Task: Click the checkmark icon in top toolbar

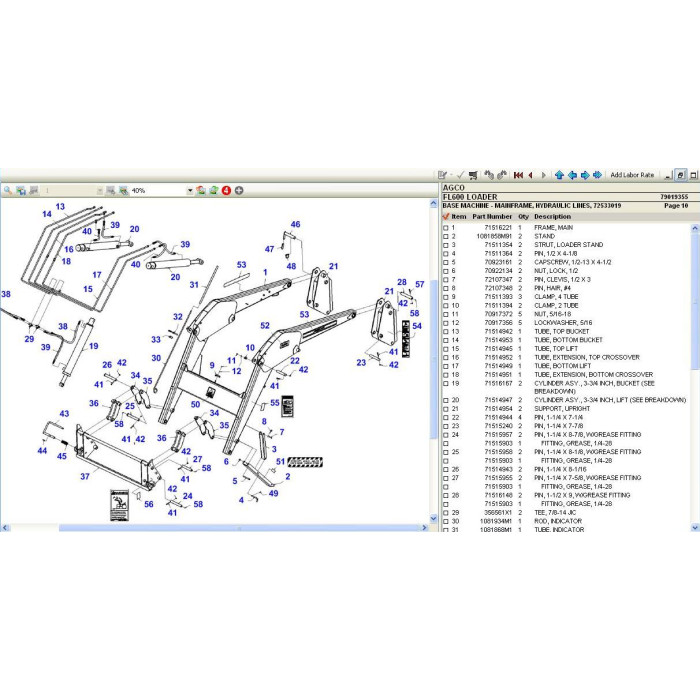Action: [x=460, y=175]
